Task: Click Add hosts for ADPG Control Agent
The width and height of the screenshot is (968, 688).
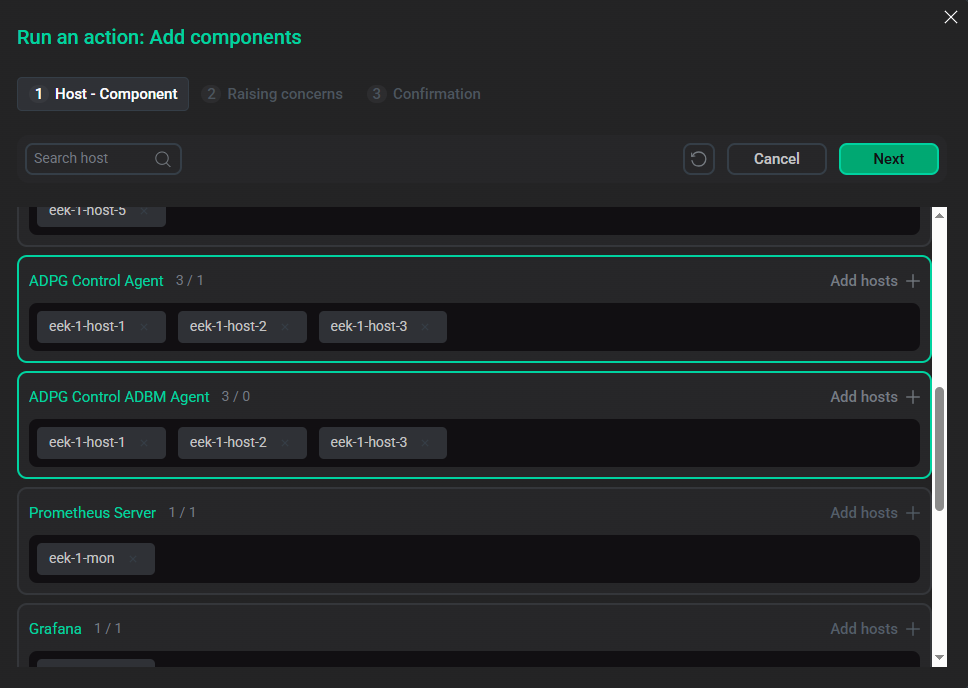Action: [x=874, y=281]
